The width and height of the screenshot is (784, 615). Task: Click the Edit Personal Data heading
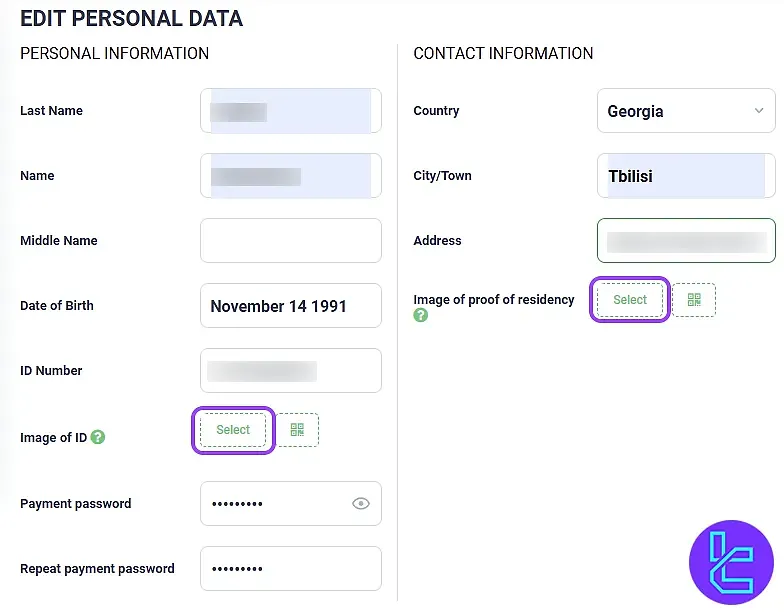coord(131,18)
